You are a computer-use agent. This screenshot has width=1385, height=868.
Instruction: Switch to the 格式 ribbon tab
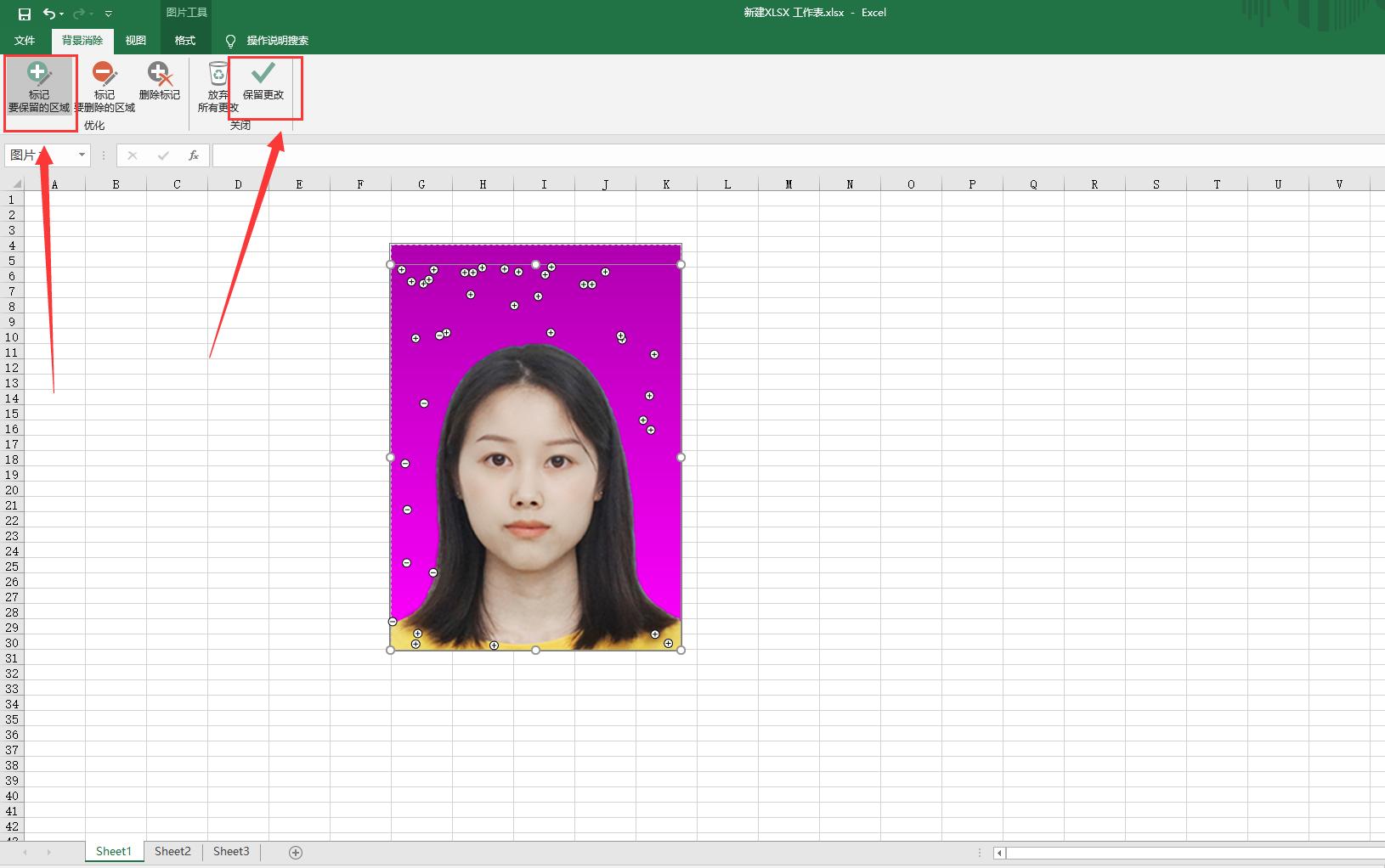point(184,40)
